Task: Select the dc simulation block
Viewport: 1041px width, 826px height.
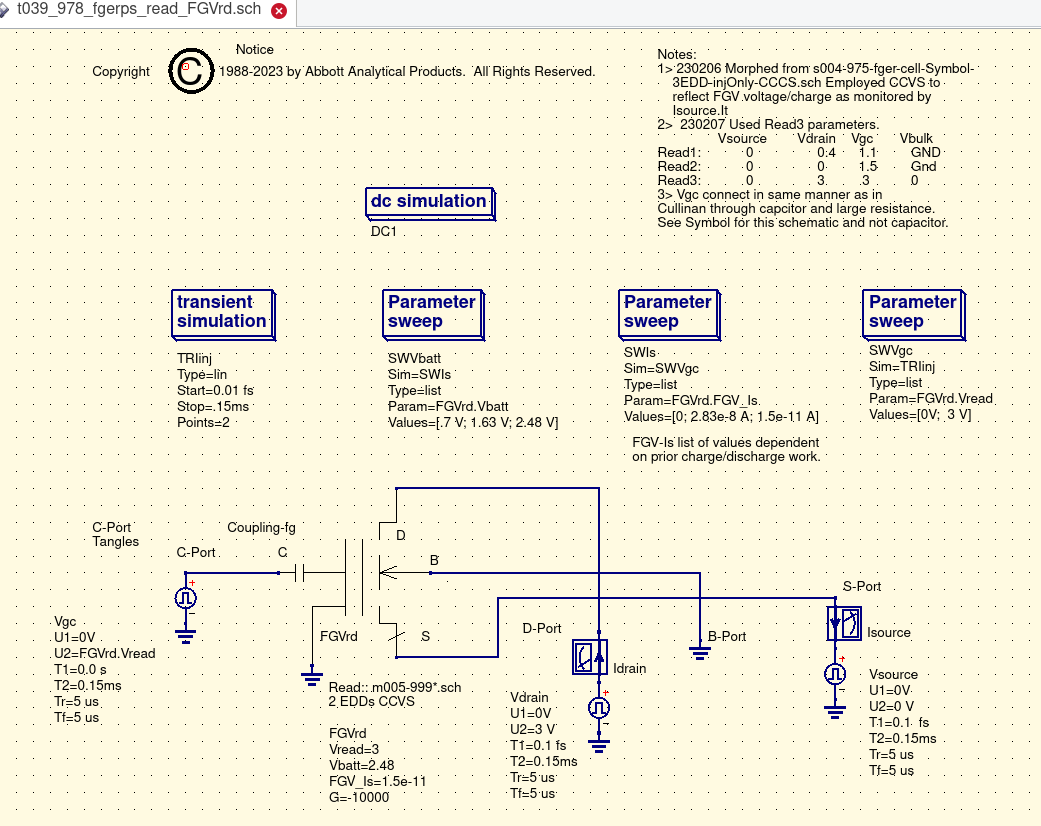Action: tap(428, 202)
